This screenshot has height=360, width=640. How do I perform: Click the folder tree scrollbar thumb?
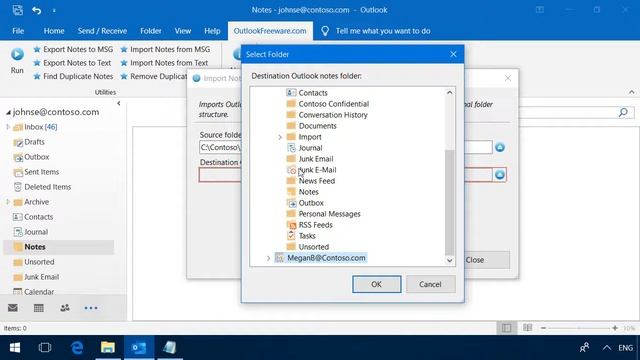449,202
